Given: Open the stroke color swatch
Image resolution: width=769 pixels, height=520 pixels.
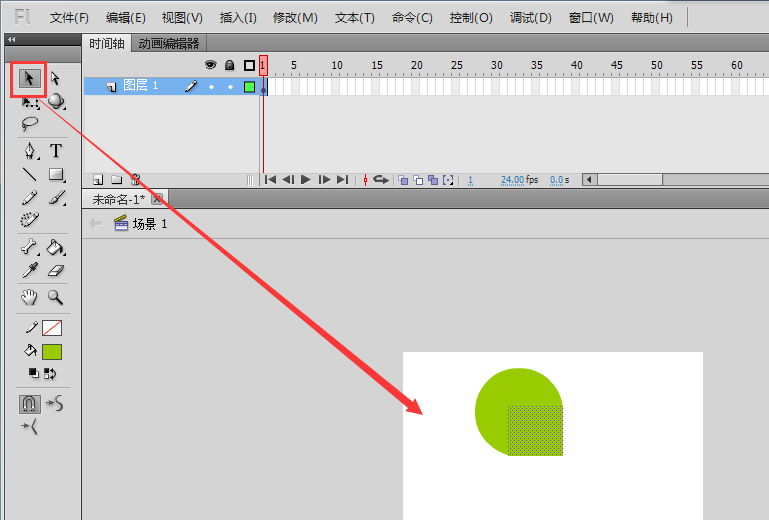Looking at the screenshot, I should point(52,328).
